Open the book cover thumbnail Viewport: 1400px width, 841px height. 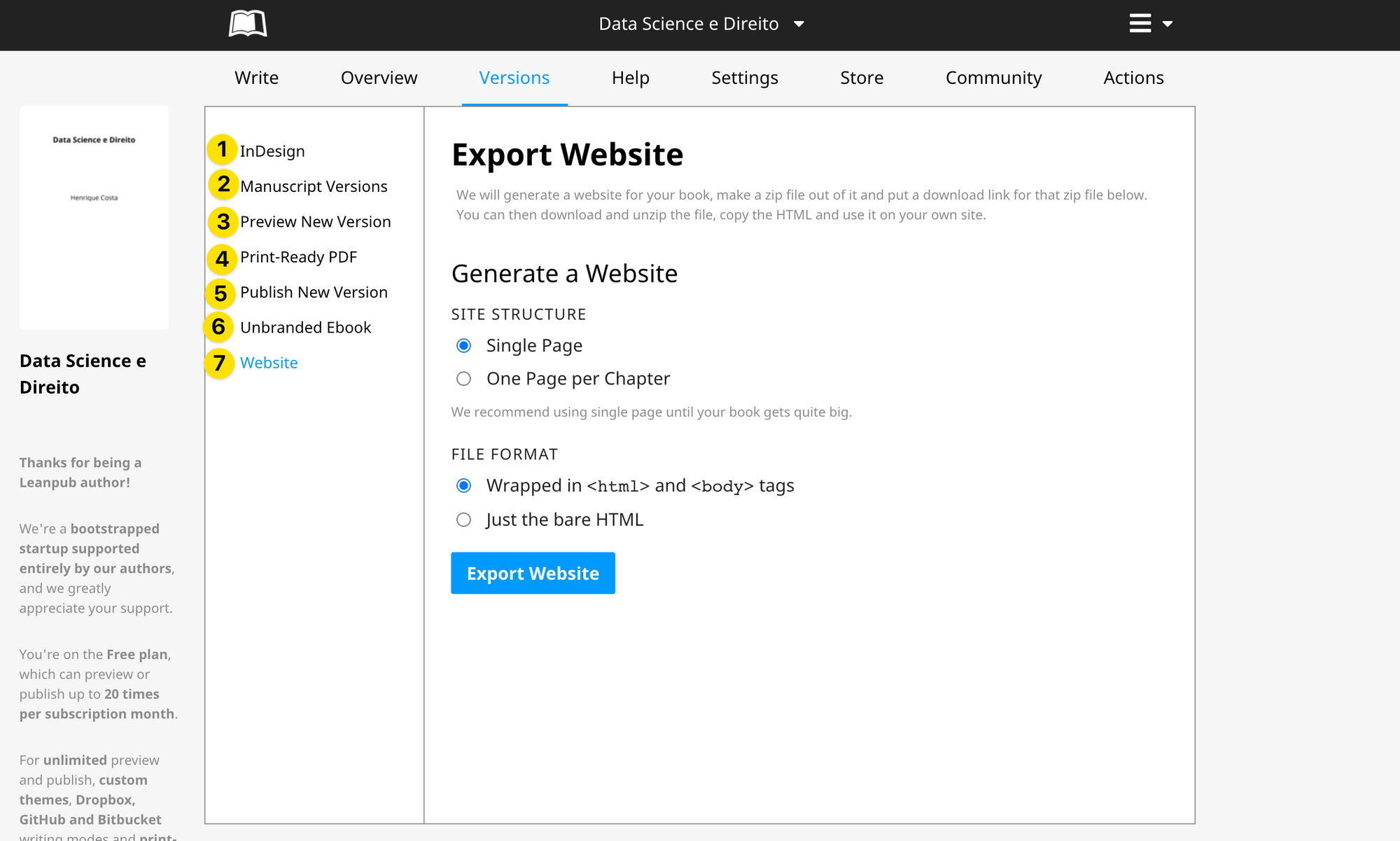coord(94,218)
